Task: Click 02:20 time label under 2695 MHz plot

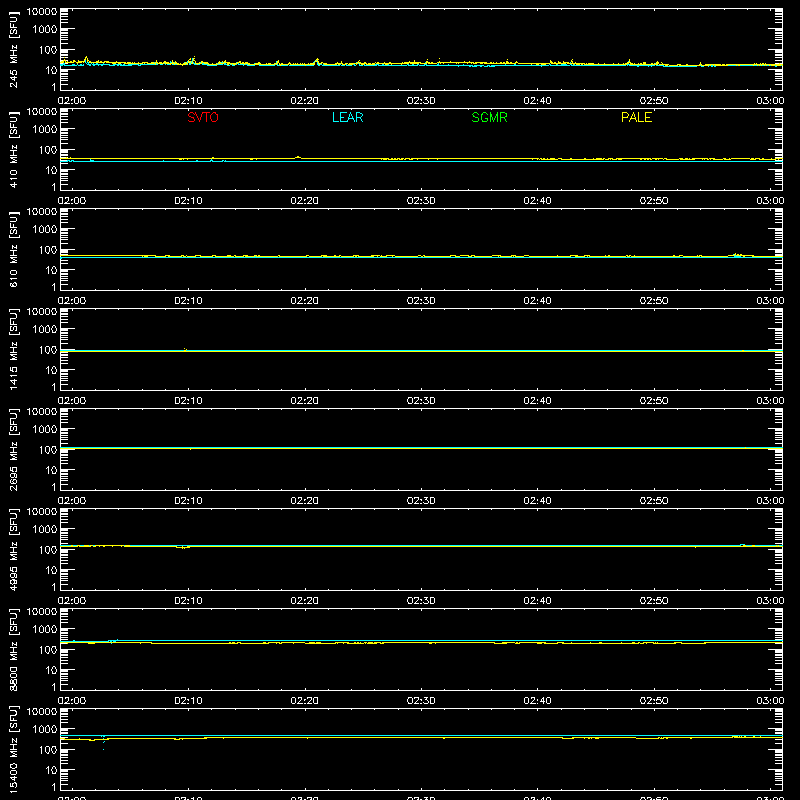Action: (x=305, y=501)
